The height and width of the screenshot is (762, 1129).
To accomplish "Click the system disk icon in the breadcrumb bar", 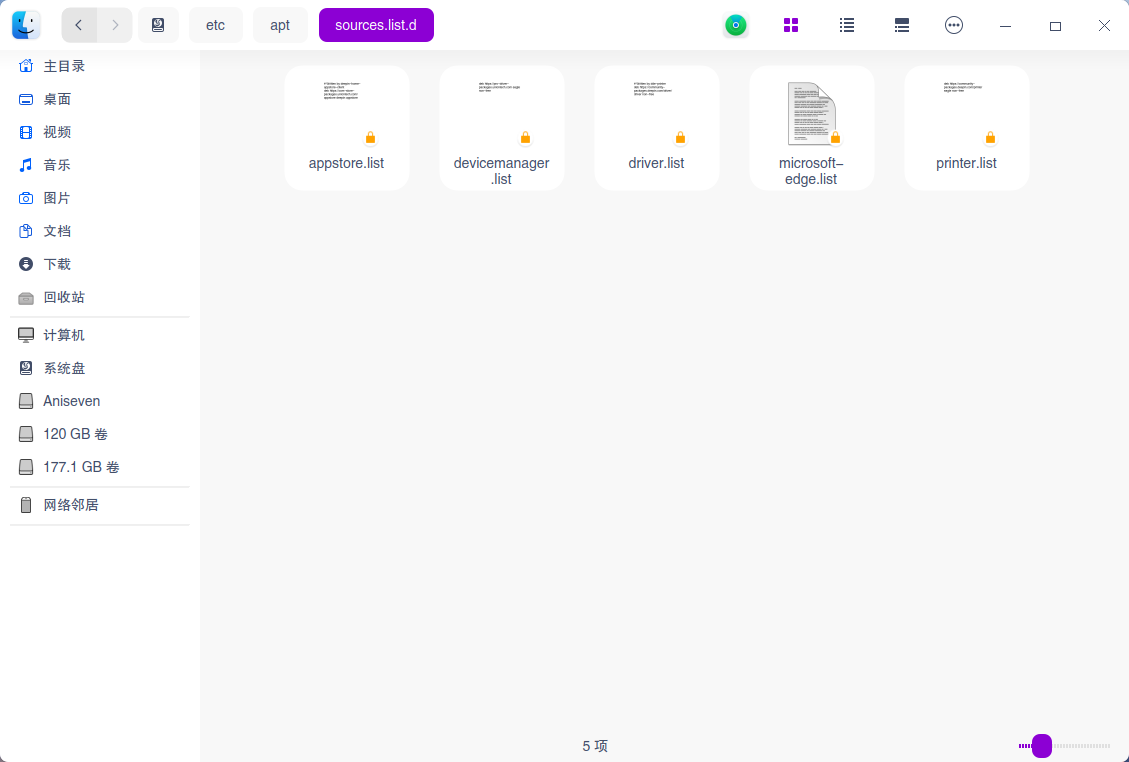I will [158, 25].
